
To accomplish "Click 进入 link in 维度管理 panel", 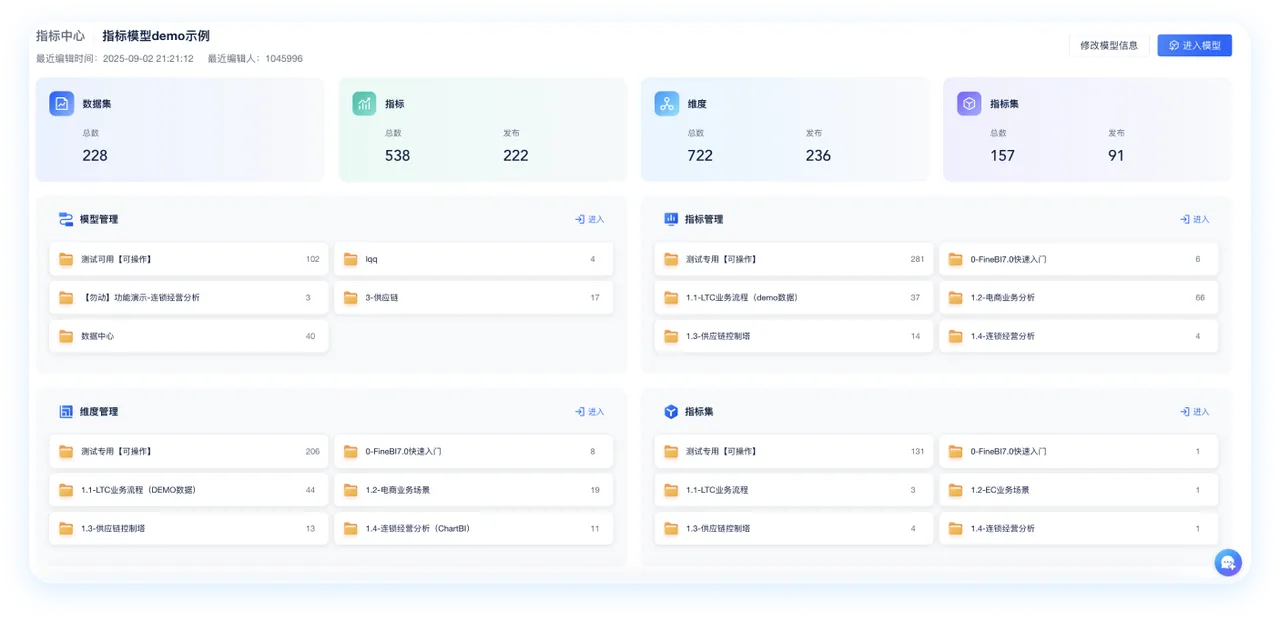I will point(589,411).
